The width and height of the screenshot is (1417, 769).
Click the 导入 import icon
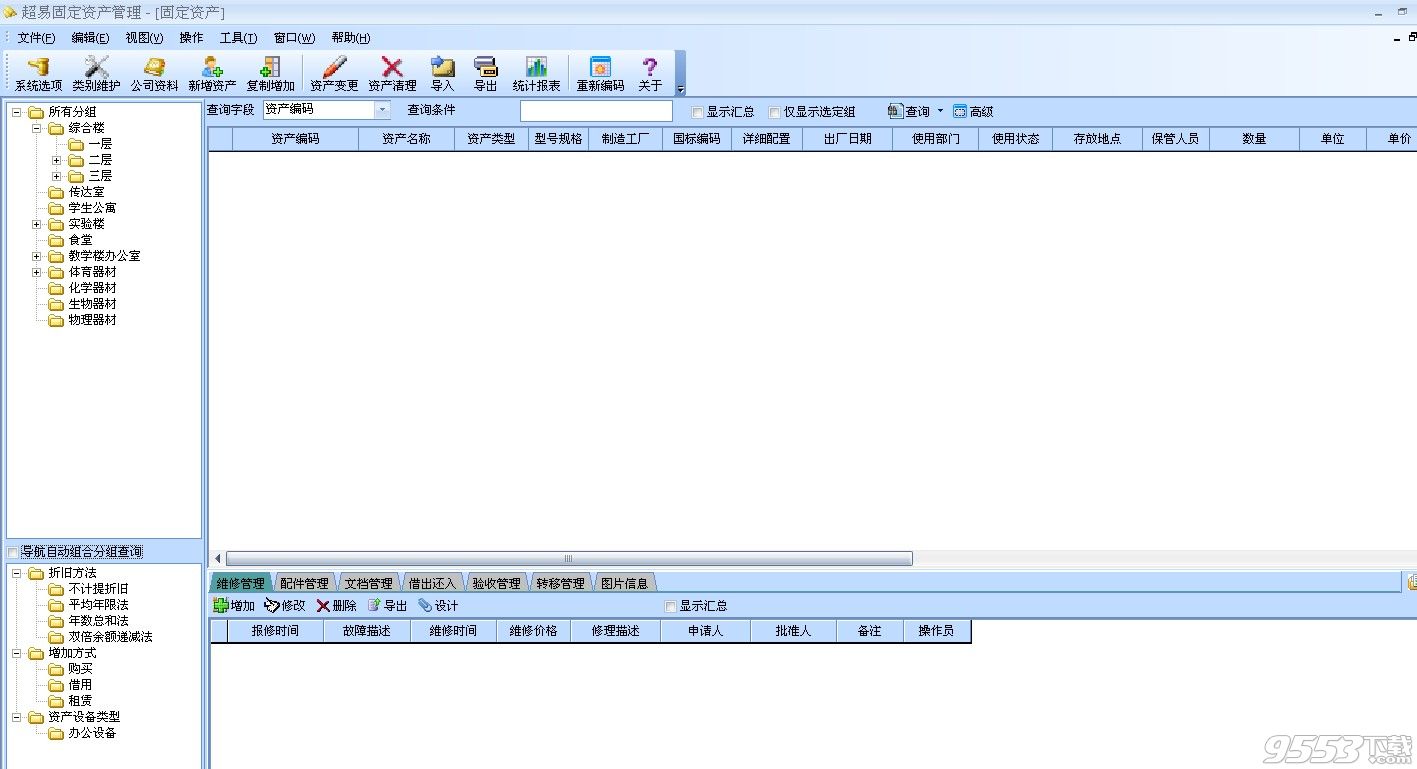click(442, 74)
